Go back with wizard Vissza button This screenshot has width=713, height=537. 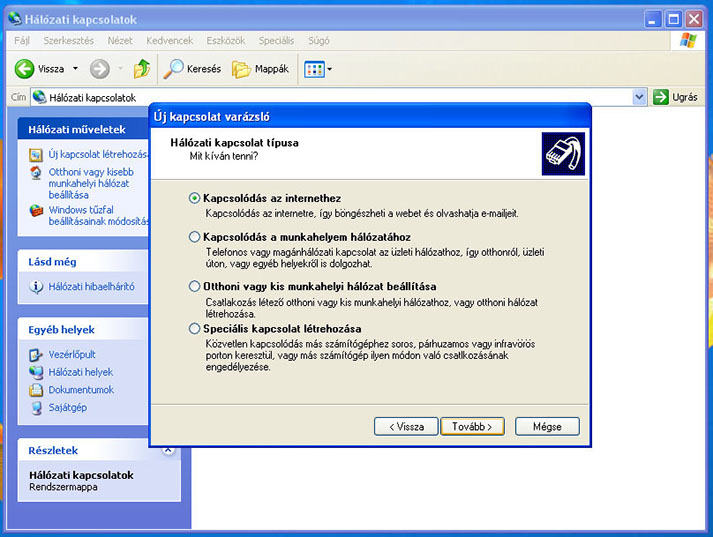(x=406, y=427)
